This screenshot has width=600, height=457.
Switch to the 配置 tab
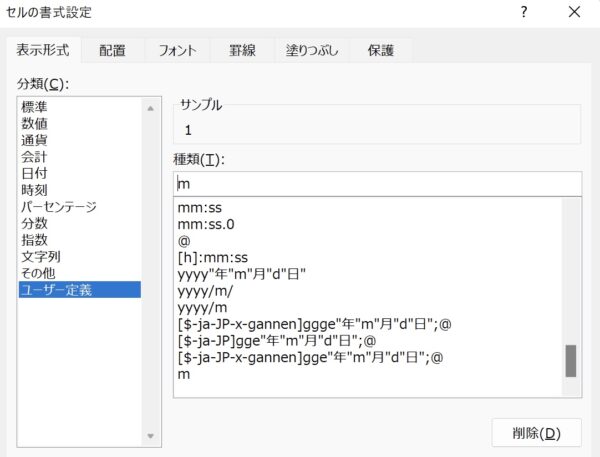112,50
